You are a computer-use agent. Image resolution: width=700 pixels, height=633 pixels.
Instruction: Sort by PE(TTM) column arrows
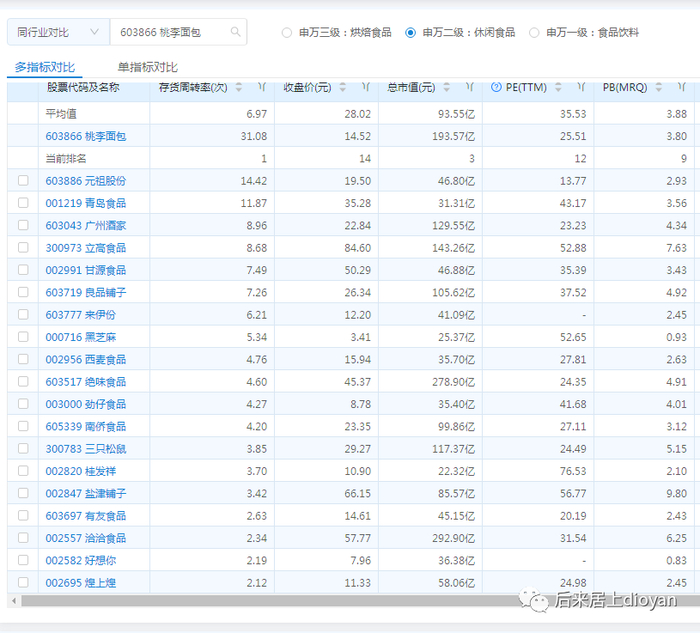click(558, 87)
